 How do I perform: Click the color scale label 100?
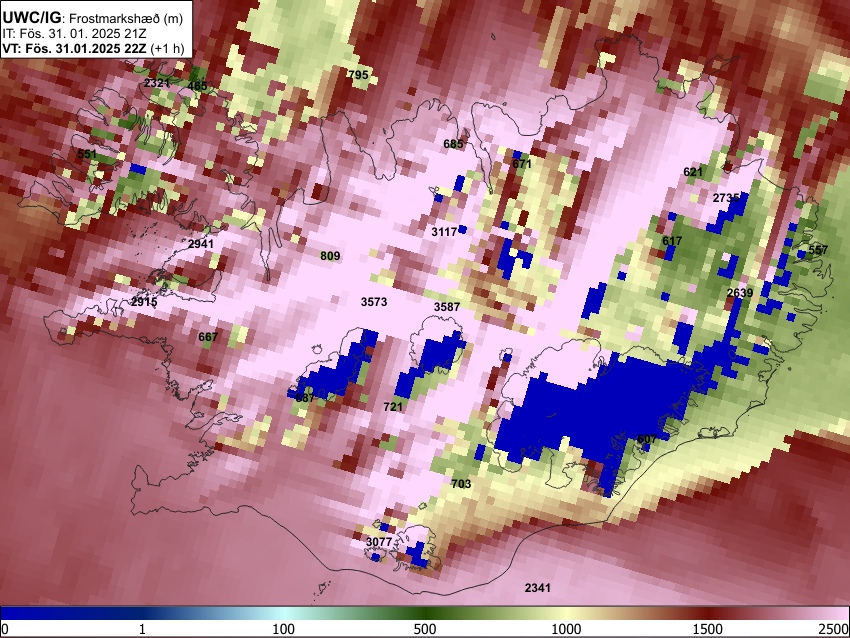284,629
